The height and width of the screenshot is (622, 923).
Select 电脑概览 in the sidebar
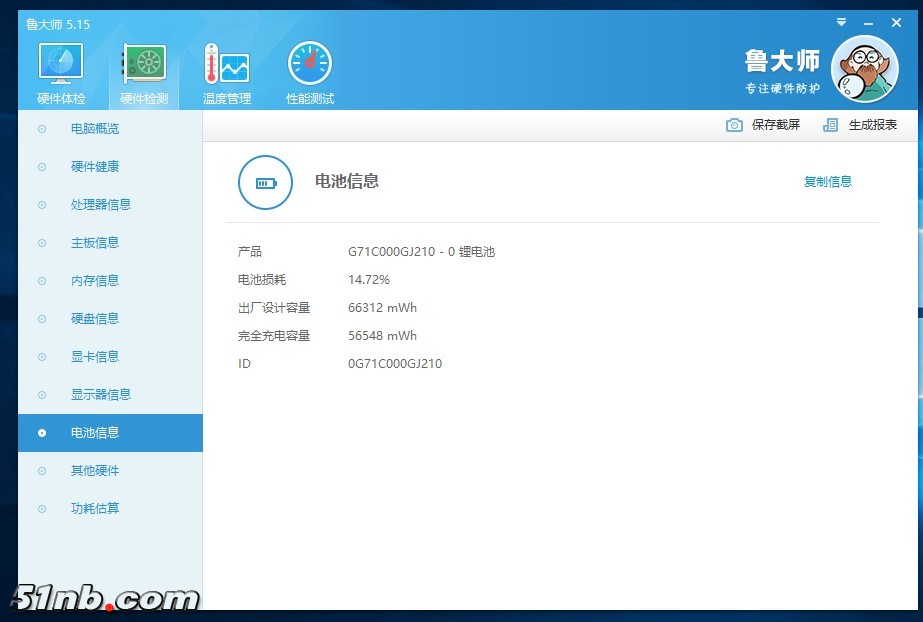95,129
